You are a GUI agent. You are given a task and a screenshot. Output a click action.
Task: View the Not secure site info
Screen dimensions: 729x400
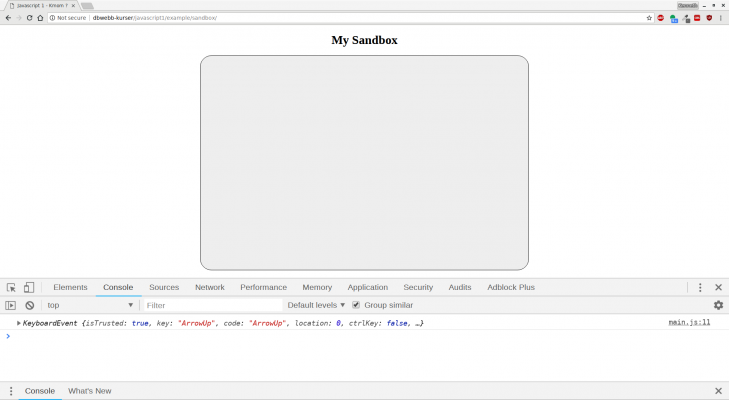click(68, 18)
